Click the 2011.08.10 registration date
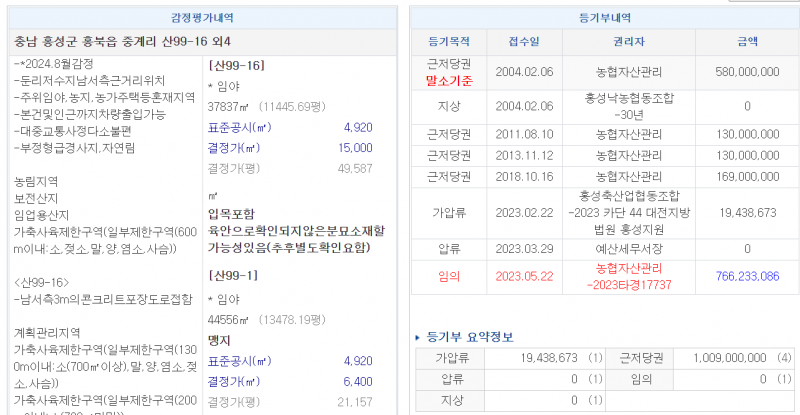Screen dimensions: 800x415 [x=523, y=132]
